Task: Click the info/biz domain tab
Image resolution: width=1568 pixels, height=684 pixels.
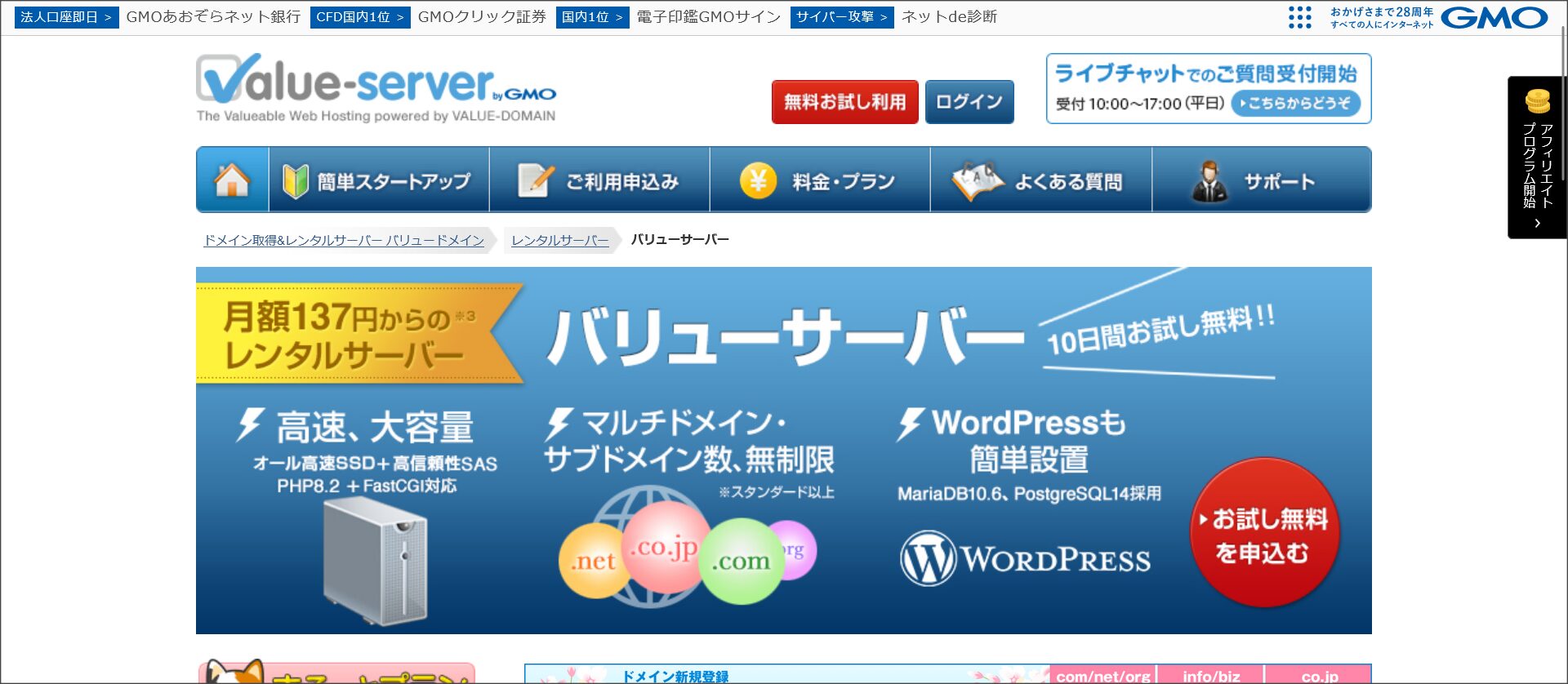Action: [1211, 676]
